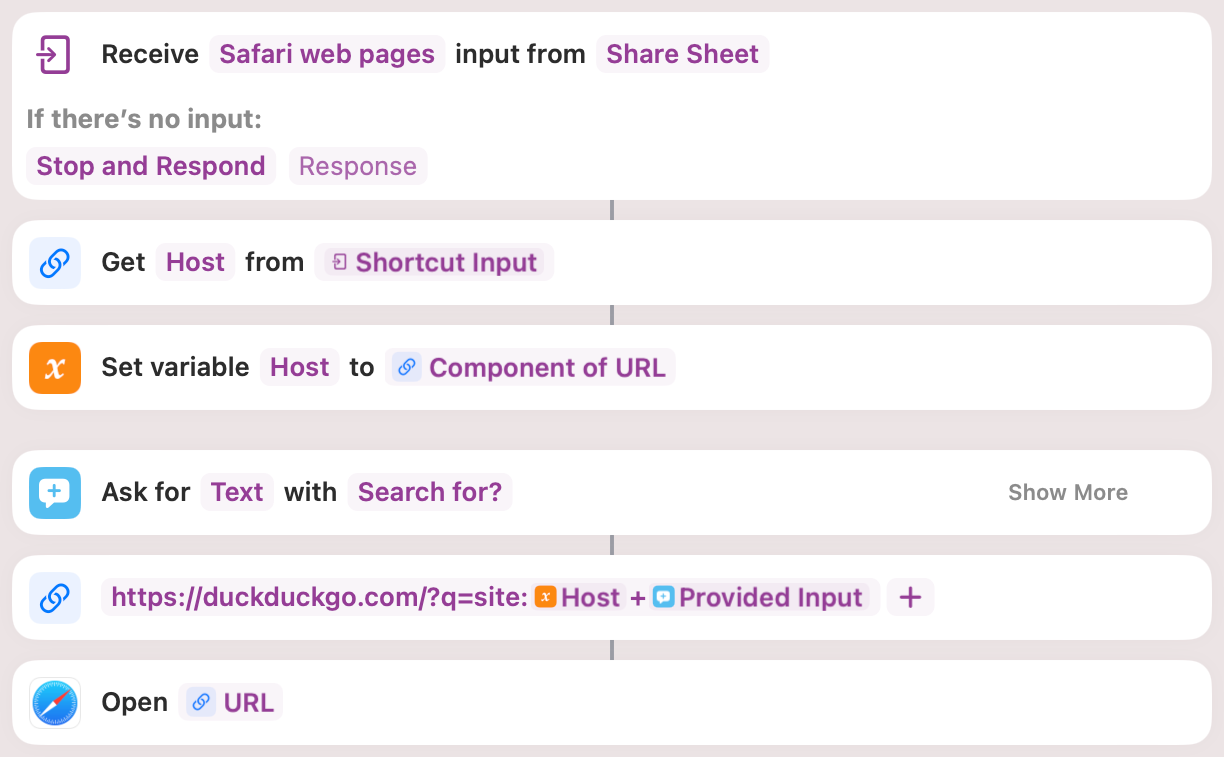1224x757 pixels.
Task: Select the Component of URL variable token
Action: (x=531, y=367)
